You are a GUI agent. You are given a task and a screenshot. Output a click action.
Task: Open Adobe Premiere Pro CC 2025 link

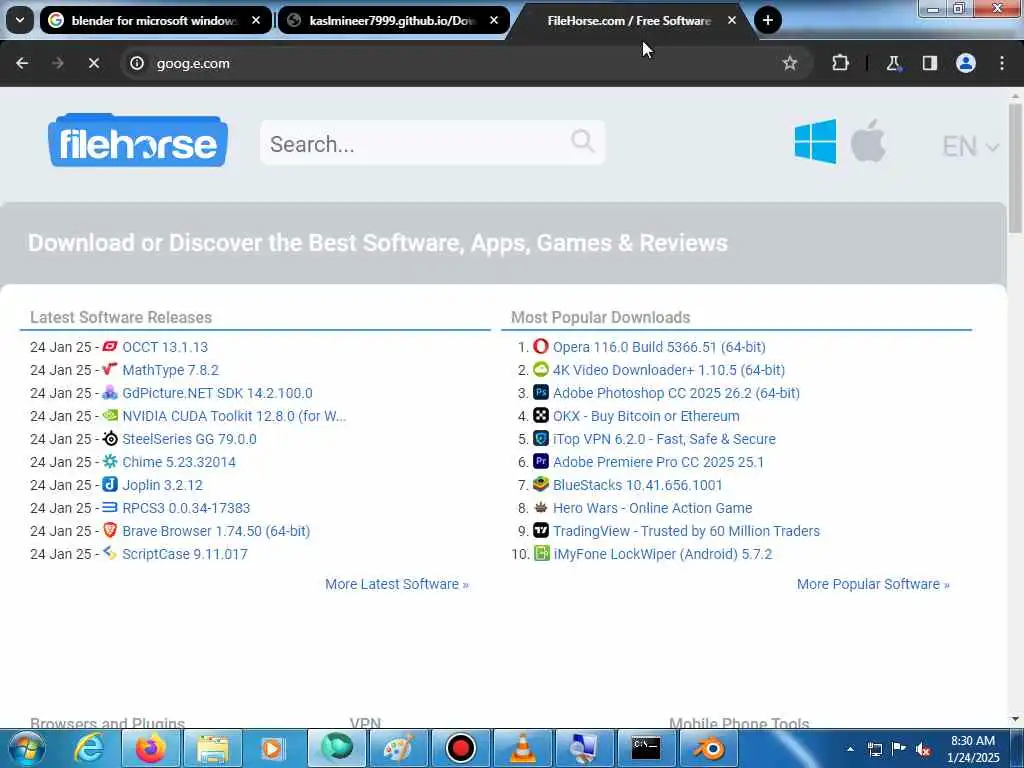click(x=658, y=462)
